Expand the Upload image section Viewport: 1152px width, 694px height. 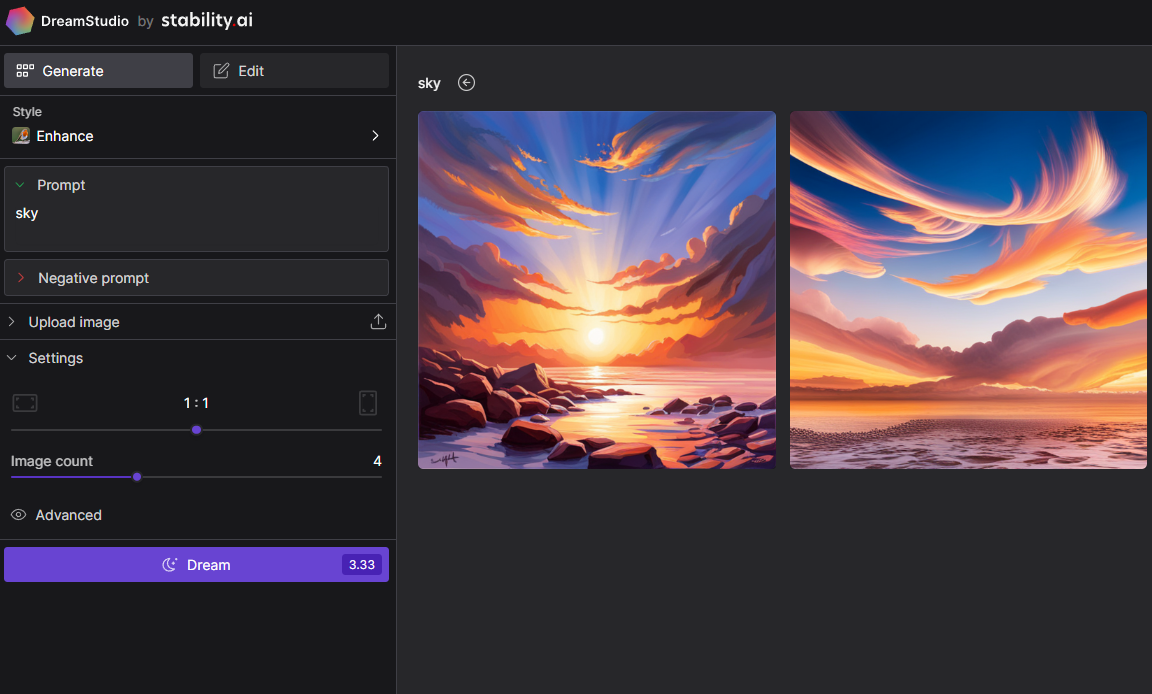pos(11,321)
